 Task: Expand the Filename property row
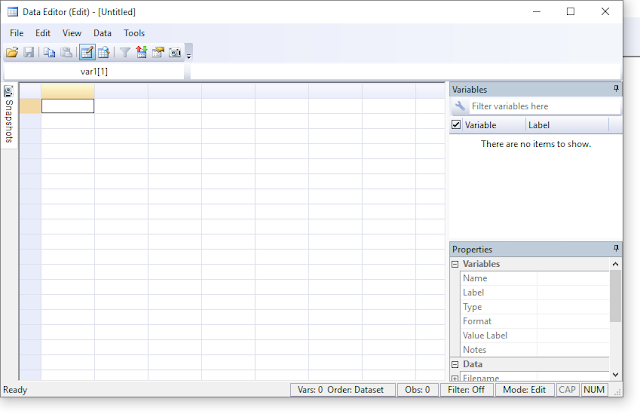(455, 379)
